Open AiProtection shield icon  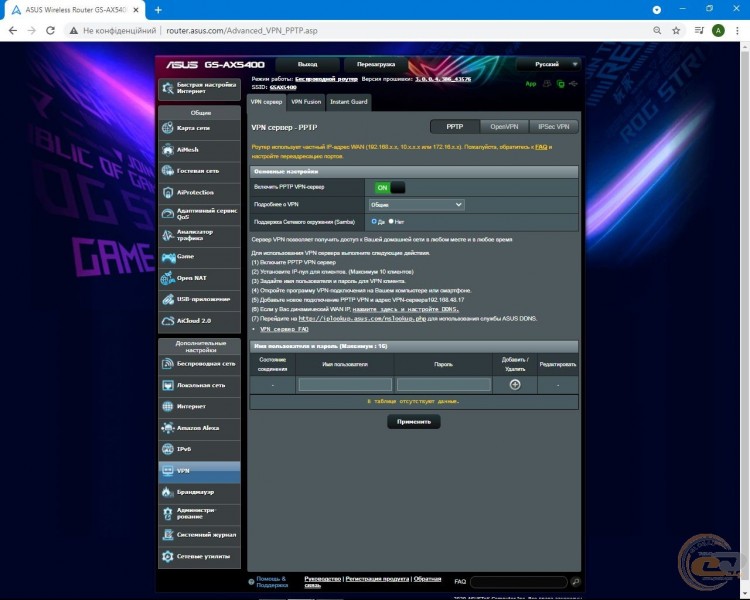pyautogui.click(x=167, y=192)
